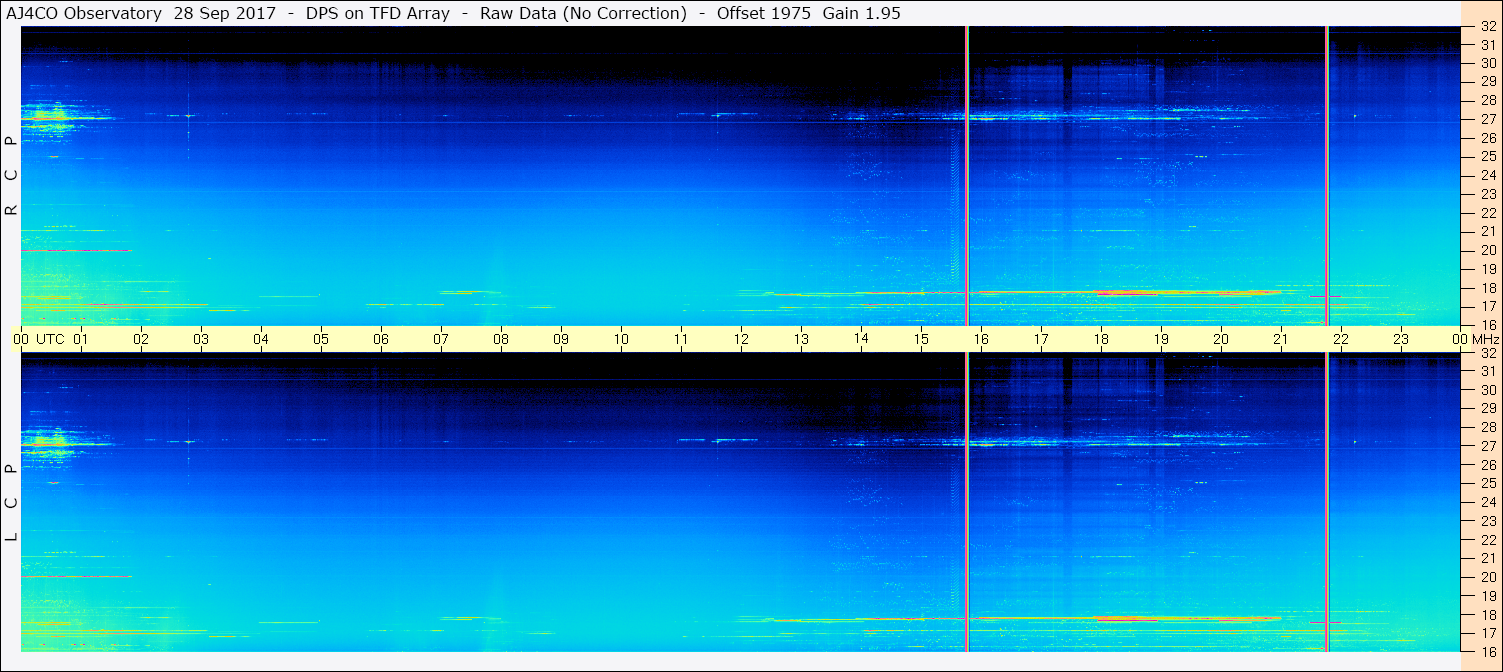
Task: Click the 21 MHz label of LCP panel
Action: (x=1488, y=558)
